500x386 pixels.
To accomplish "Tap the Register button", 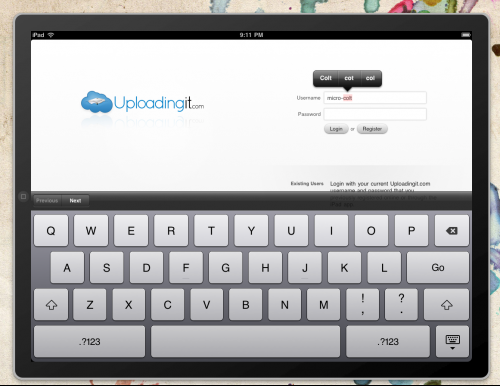I will [x=372, y=129].
